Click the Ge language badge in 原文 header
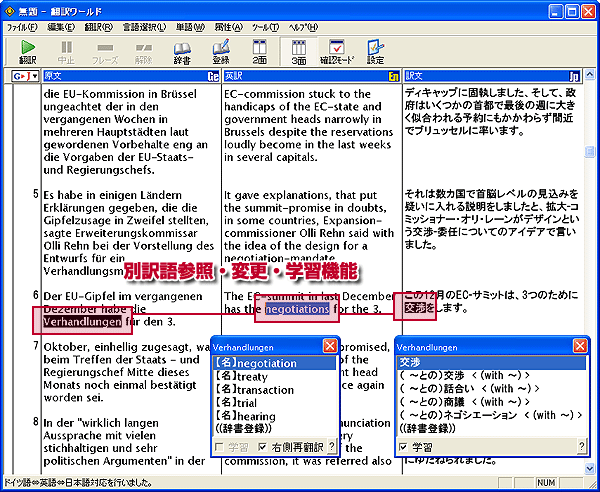 click(x=213, y=76)
